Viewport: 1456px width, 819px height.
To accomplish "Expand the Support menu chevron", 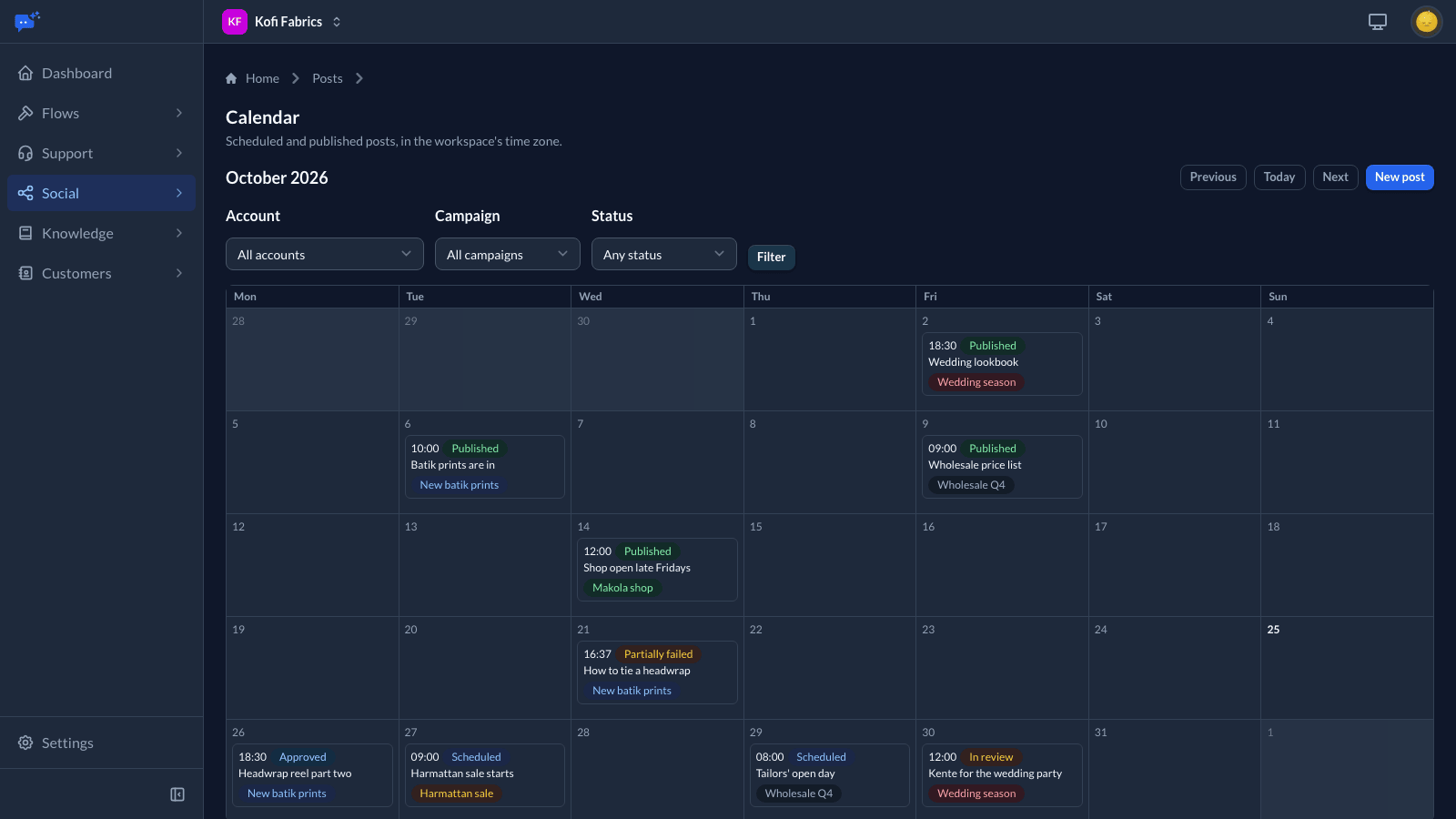I will point(179,153).
